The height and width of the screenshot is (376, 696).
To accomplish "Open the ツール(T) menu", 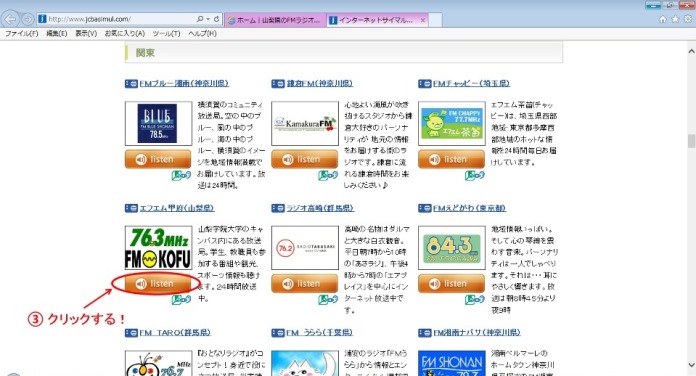I will 166,33.
